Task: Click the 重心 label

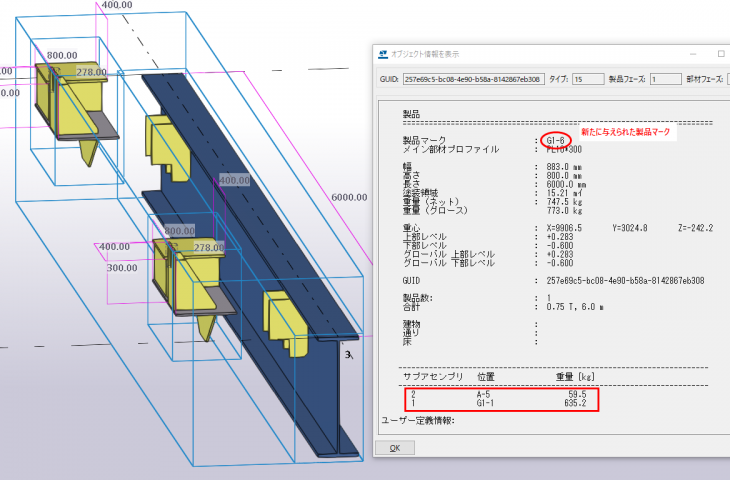Action: coord(411,228)
